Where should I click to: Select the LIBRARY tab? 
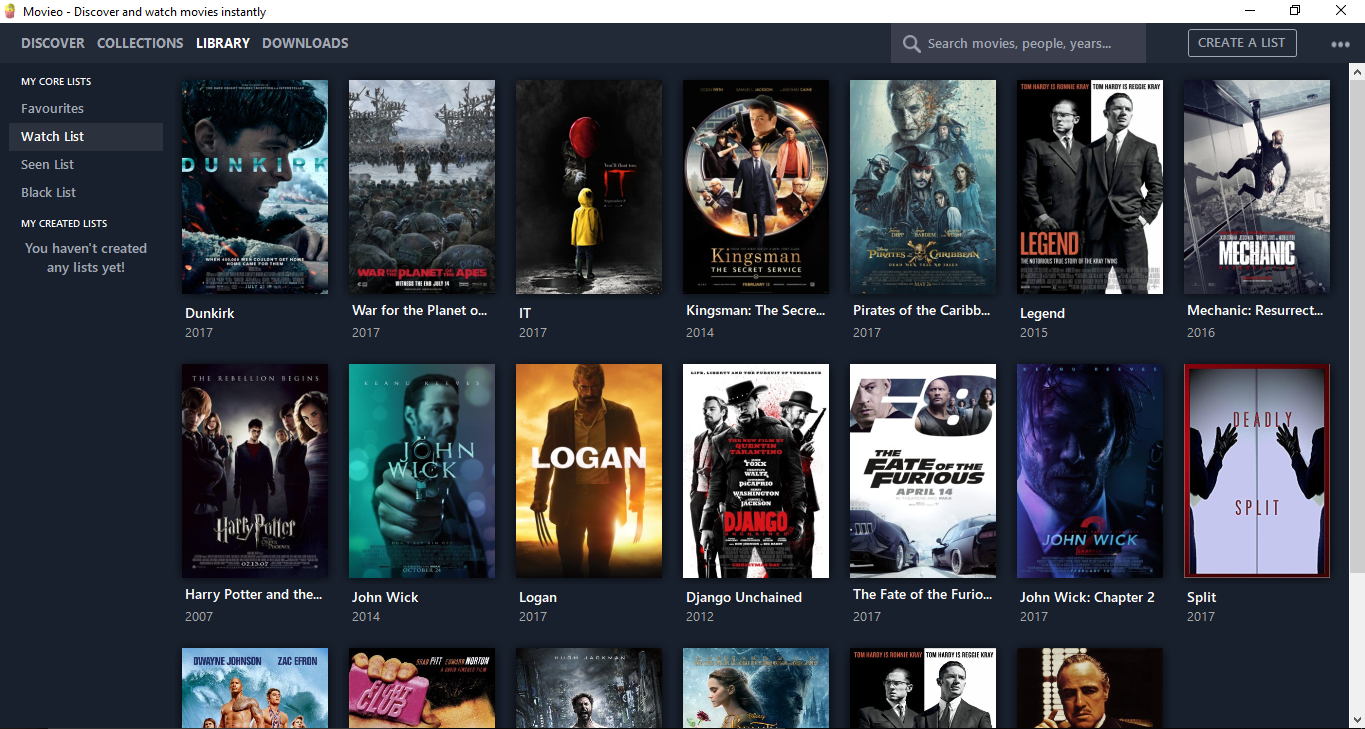222,43
